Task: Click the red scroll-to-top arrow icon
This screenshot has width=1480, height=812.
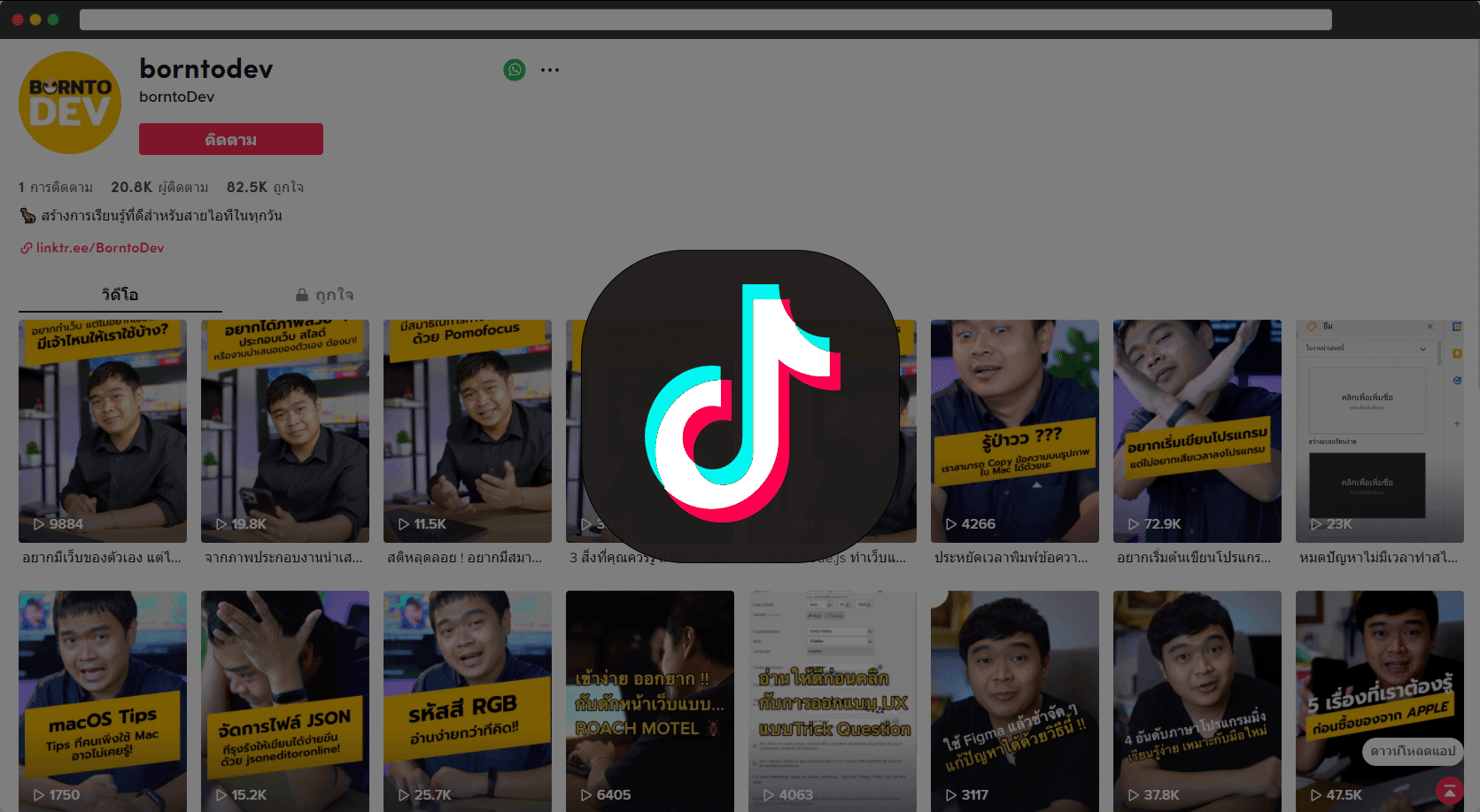Action: coord(1449,790)
